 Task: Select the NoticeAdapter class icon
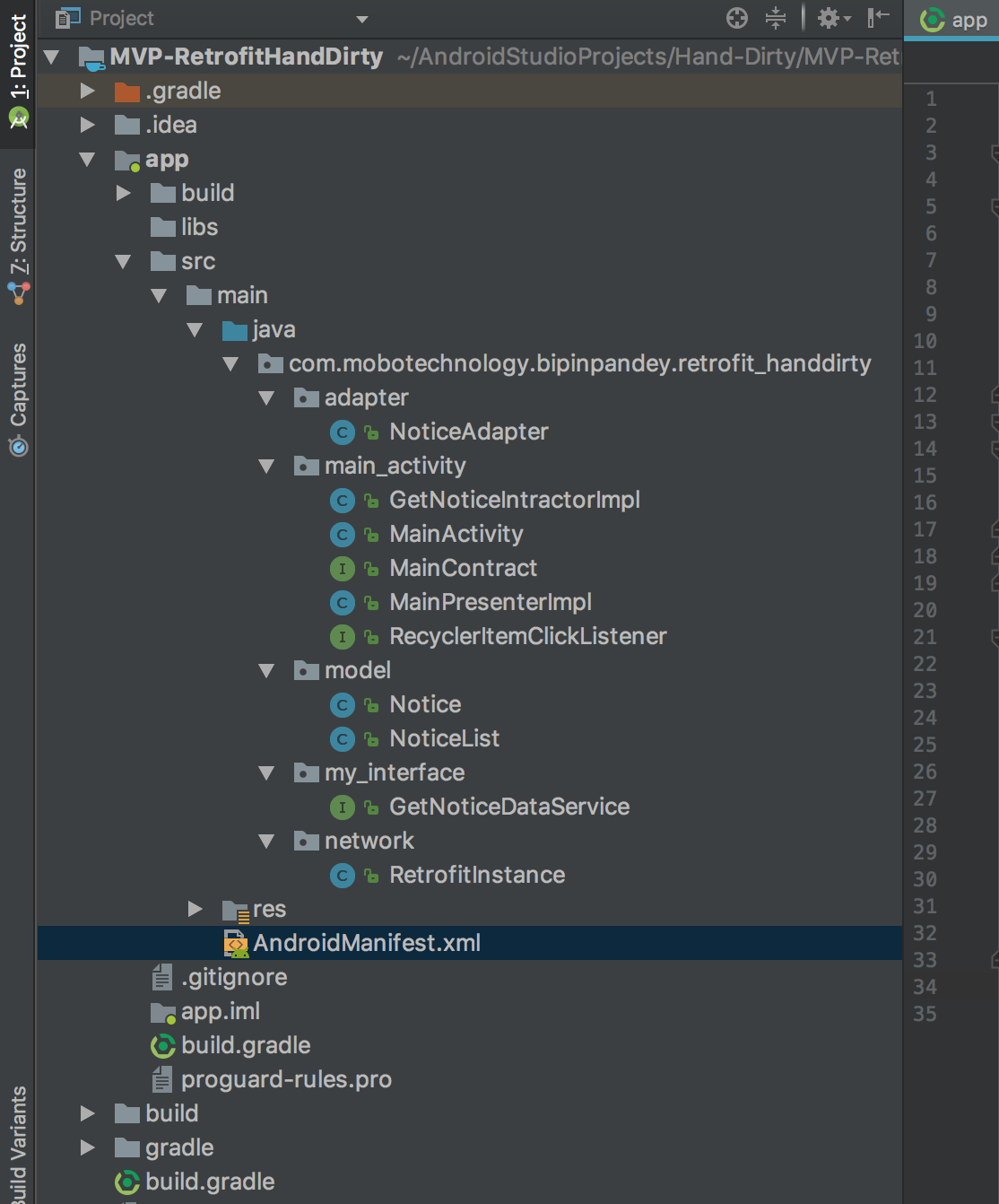point(343,432)
